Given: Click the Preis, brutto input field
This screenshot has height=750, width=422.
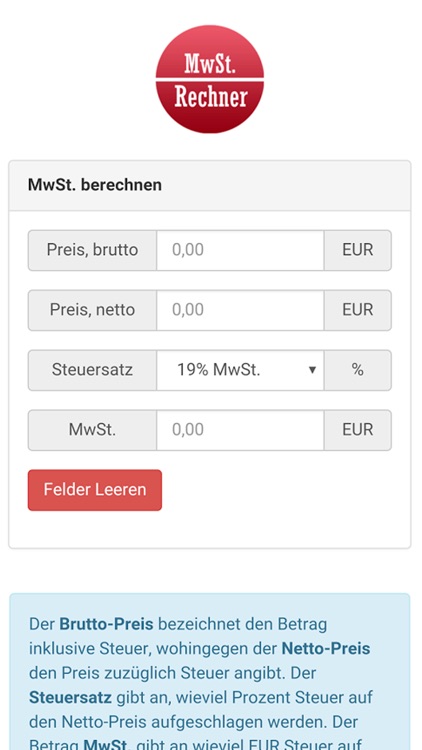Looking at the screenshot, I should (x=240, y=250).
